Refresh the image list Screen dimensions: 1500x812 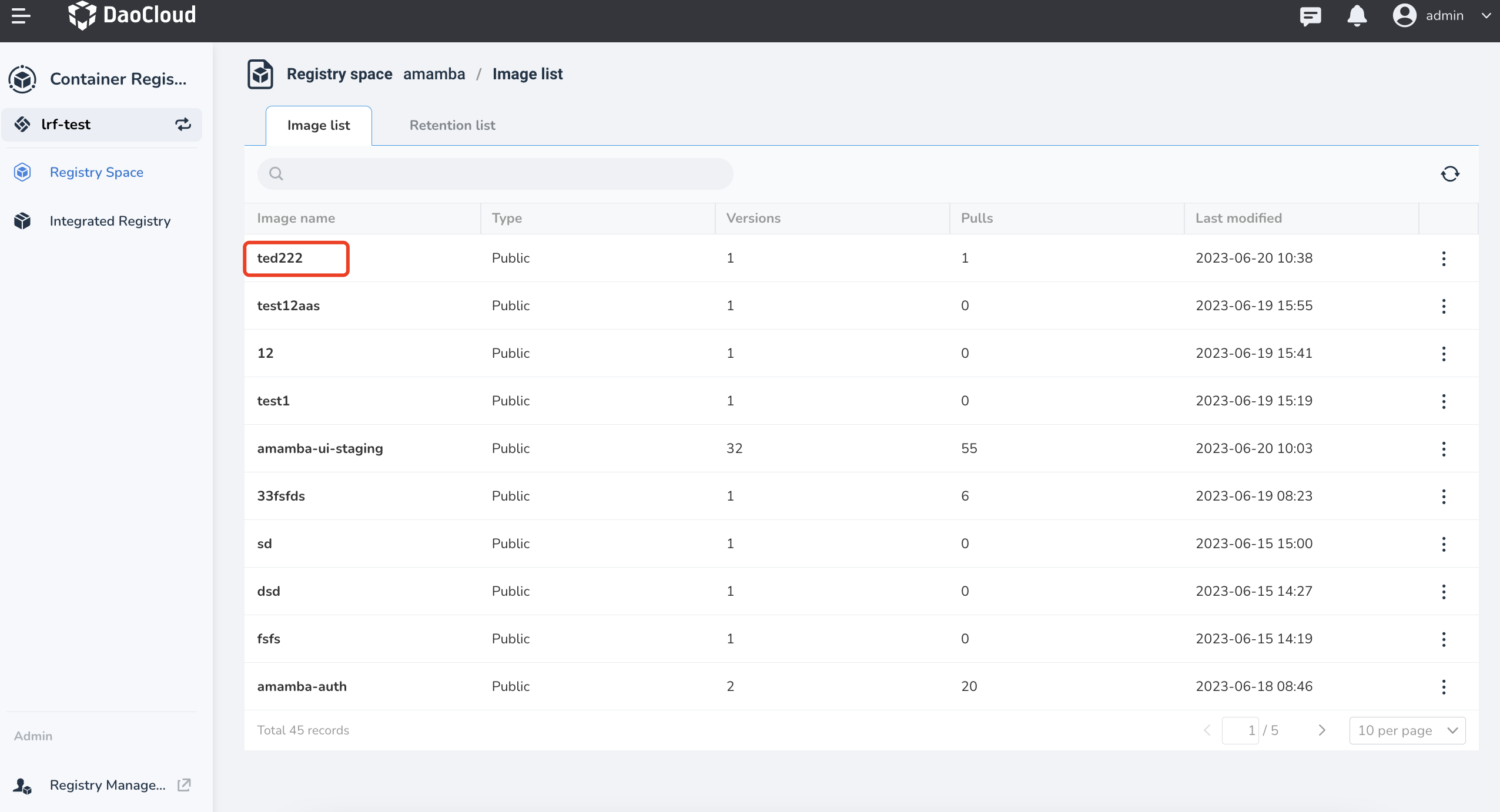click(x=1450, y=173)
